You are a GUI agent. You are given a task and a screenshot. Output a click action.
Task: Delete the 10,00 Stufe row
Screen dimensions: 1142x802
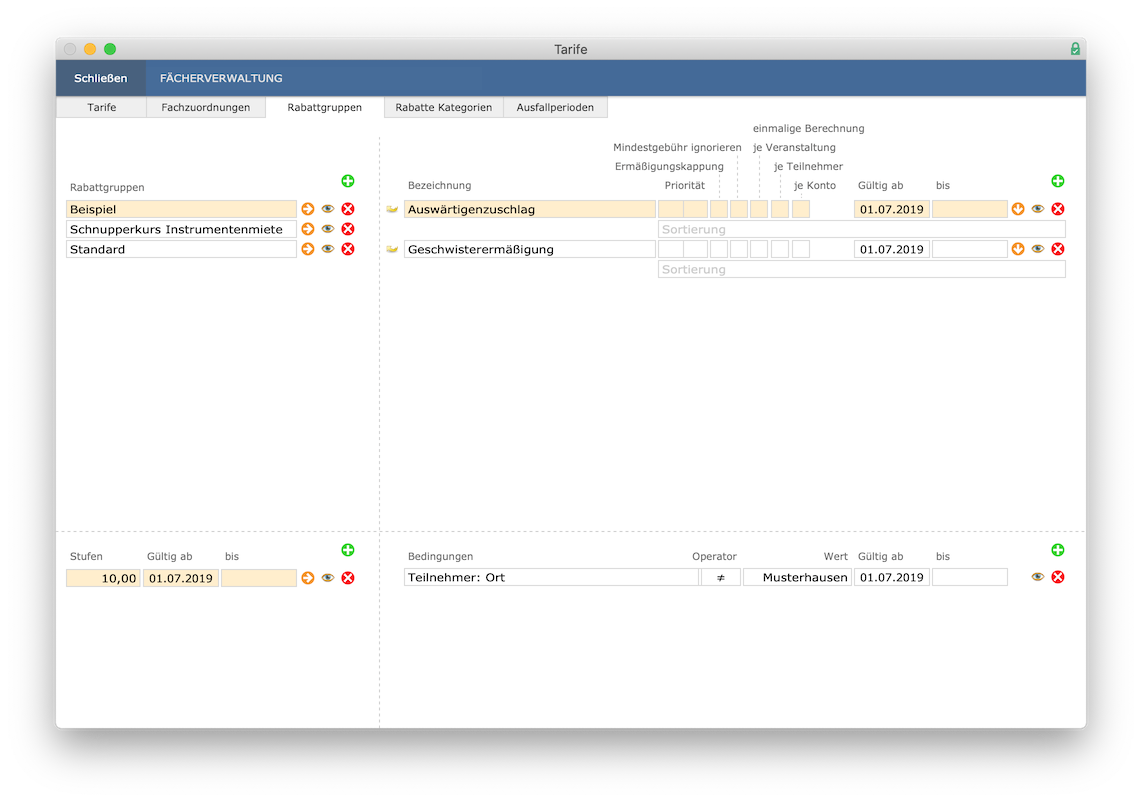coord(348,578)
